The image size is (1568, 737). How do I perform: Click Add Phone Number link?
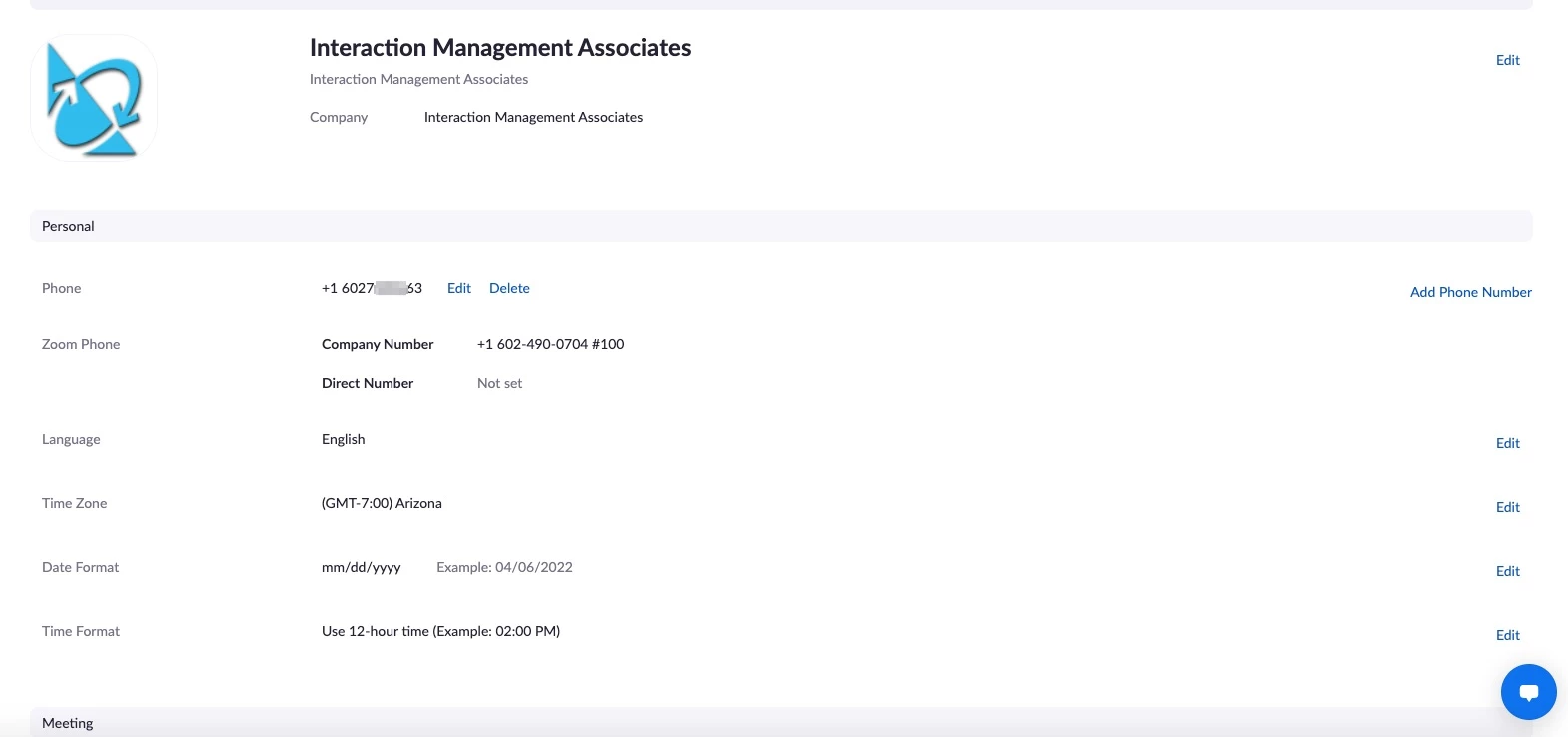[1470, 292]
